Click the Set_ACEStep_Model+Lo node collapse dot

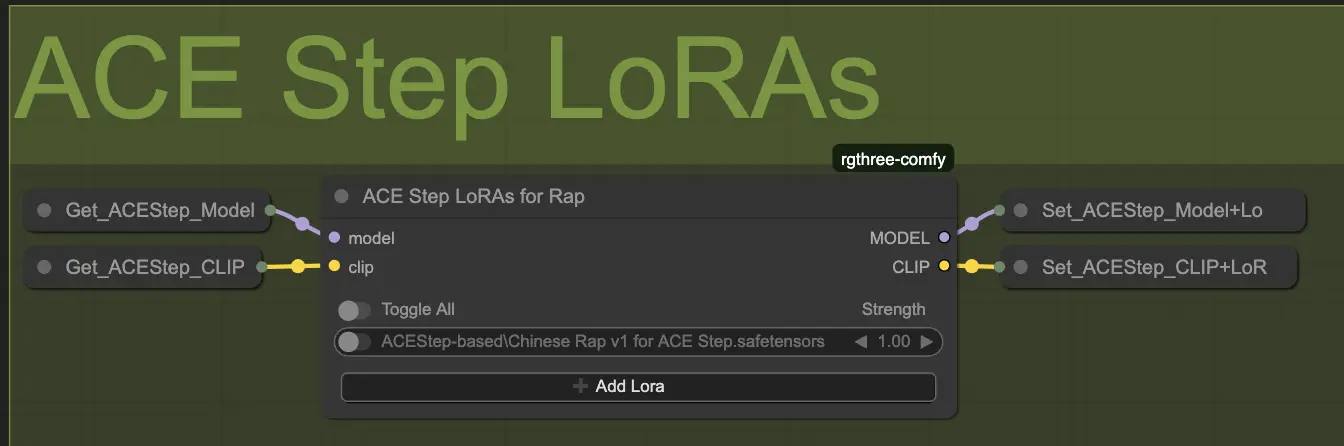coord(1020,210)
